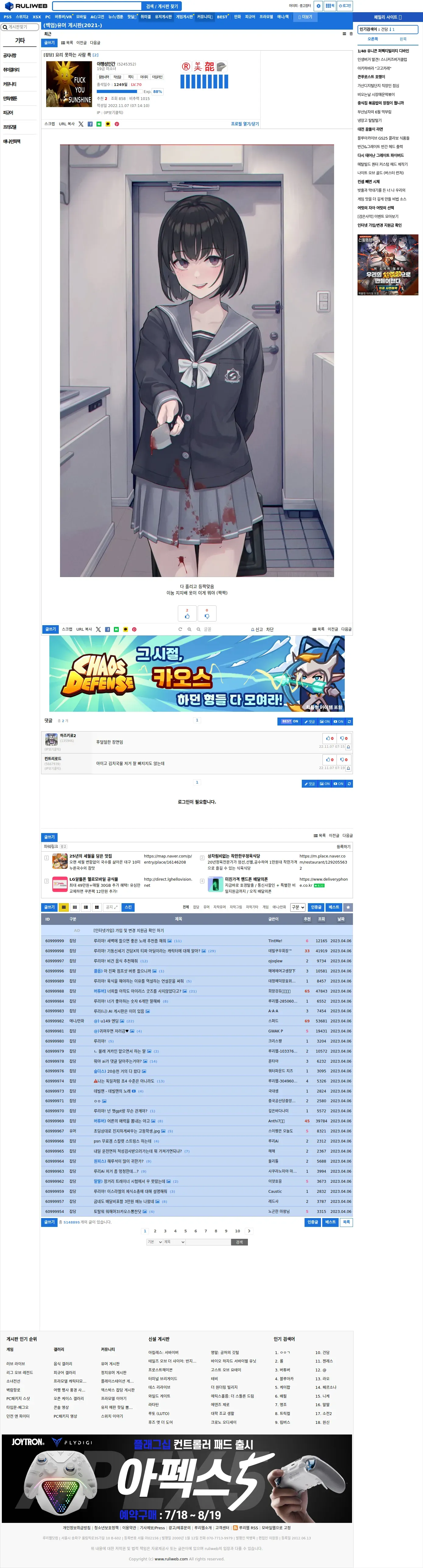Click the author's Fuck You Sunshine avatar
423x1568 pixels.
[x=69, y=84]
